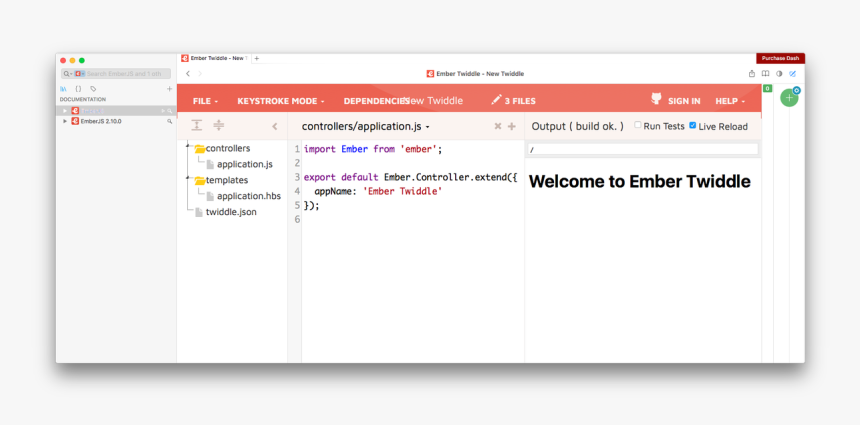
Task: Open the share icon in the window toolbar
Action: point(752,73)
